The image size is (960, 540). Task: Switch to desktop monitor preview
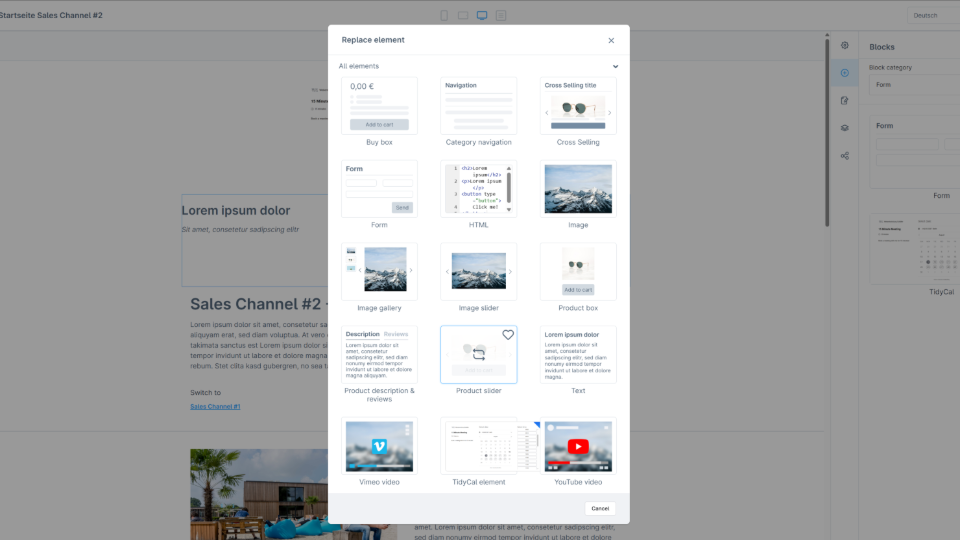(482, 15)
